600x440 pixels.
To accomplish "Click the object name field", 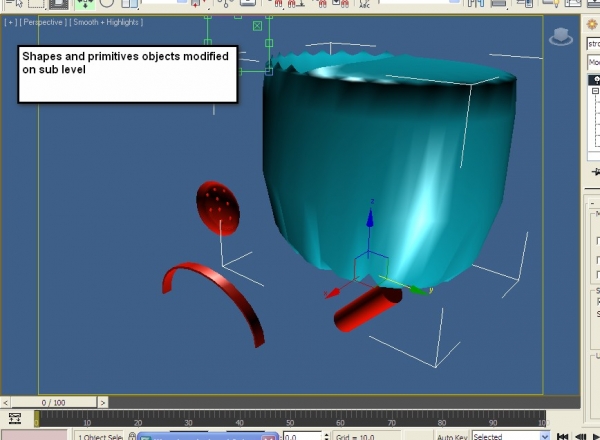I will tap(593, 43).
